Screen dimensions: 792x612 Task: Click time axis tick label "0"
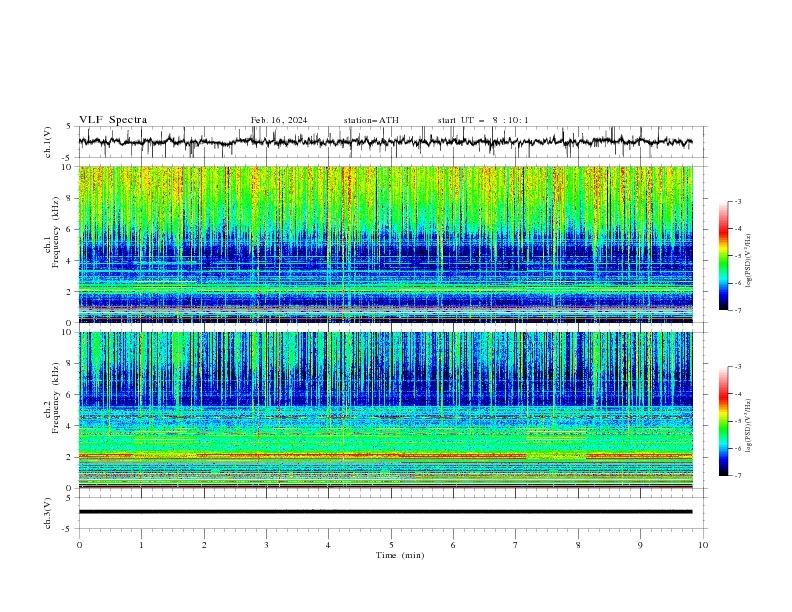[79, 545]
